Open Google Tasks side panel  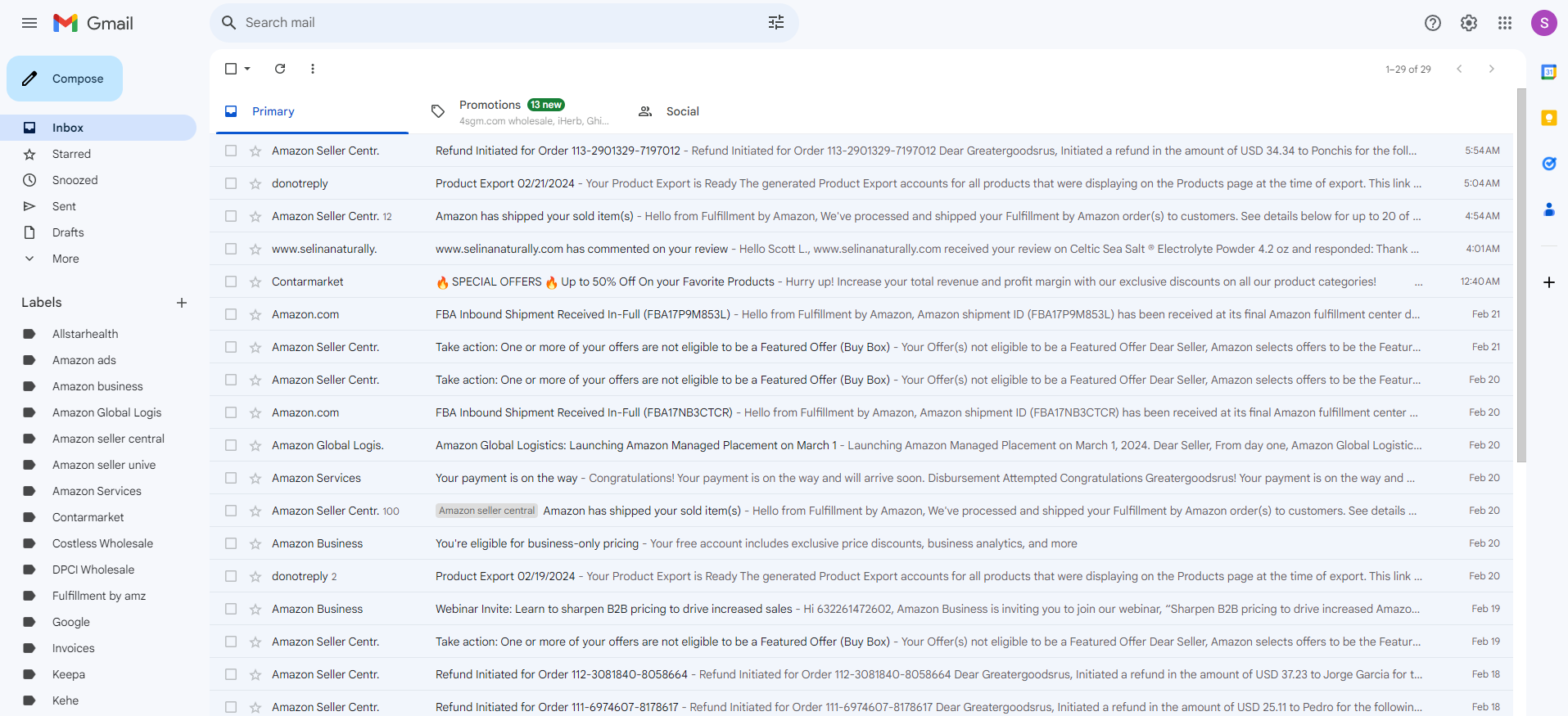[x=1549, y=164]
